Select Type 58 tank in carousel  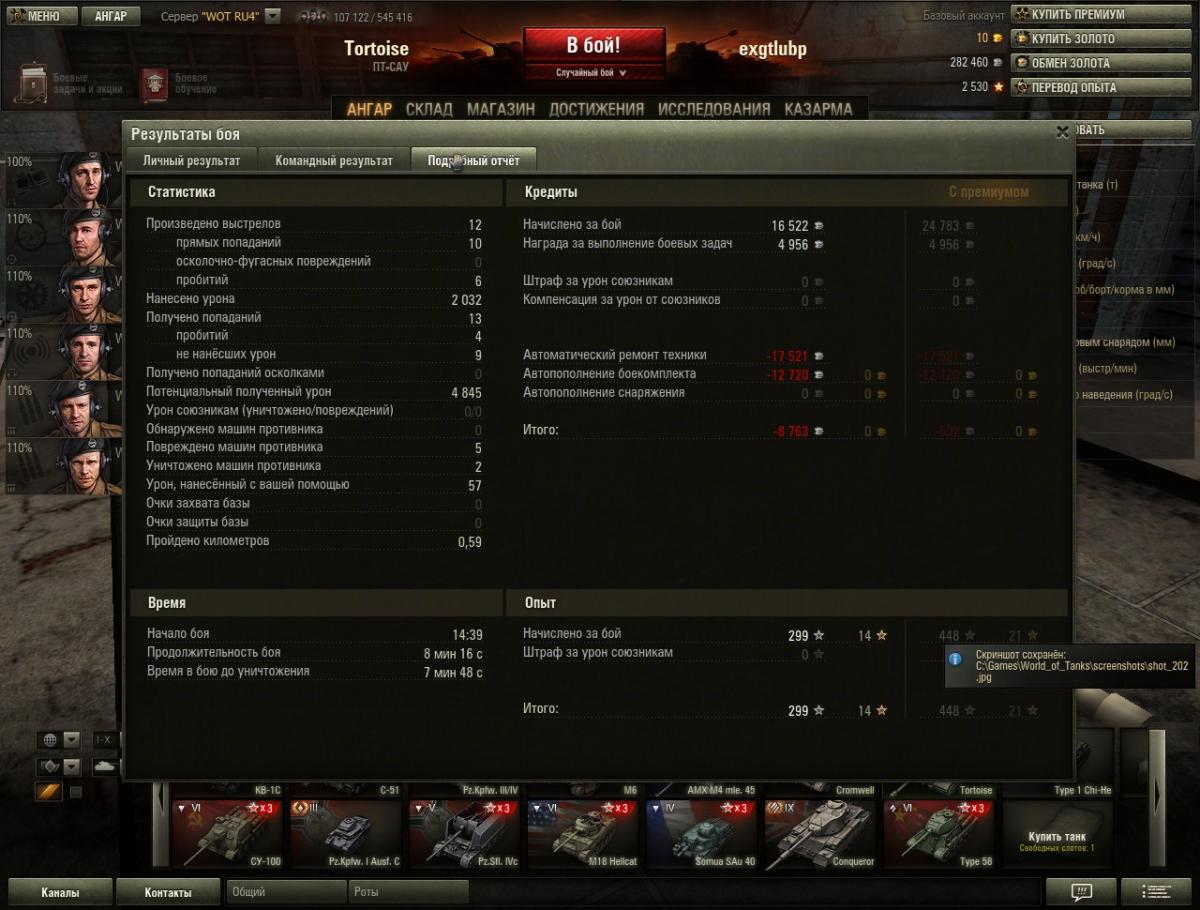point(941,834)
